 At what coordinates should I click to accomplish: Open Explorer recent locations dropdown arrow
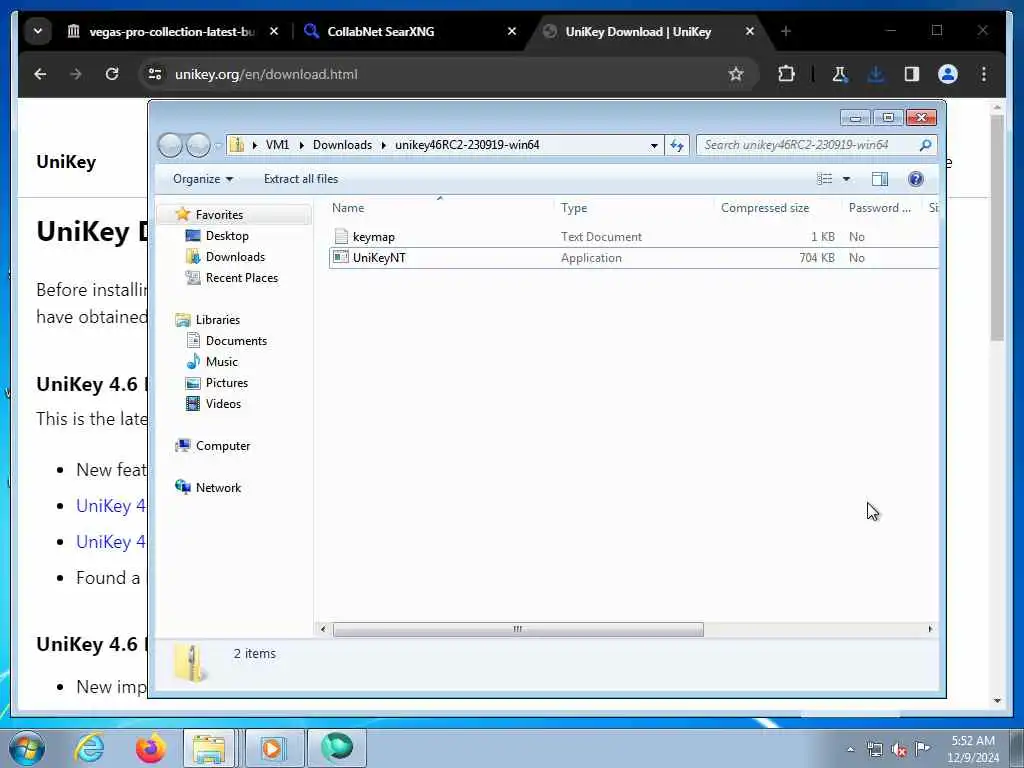tap(218, 145)
